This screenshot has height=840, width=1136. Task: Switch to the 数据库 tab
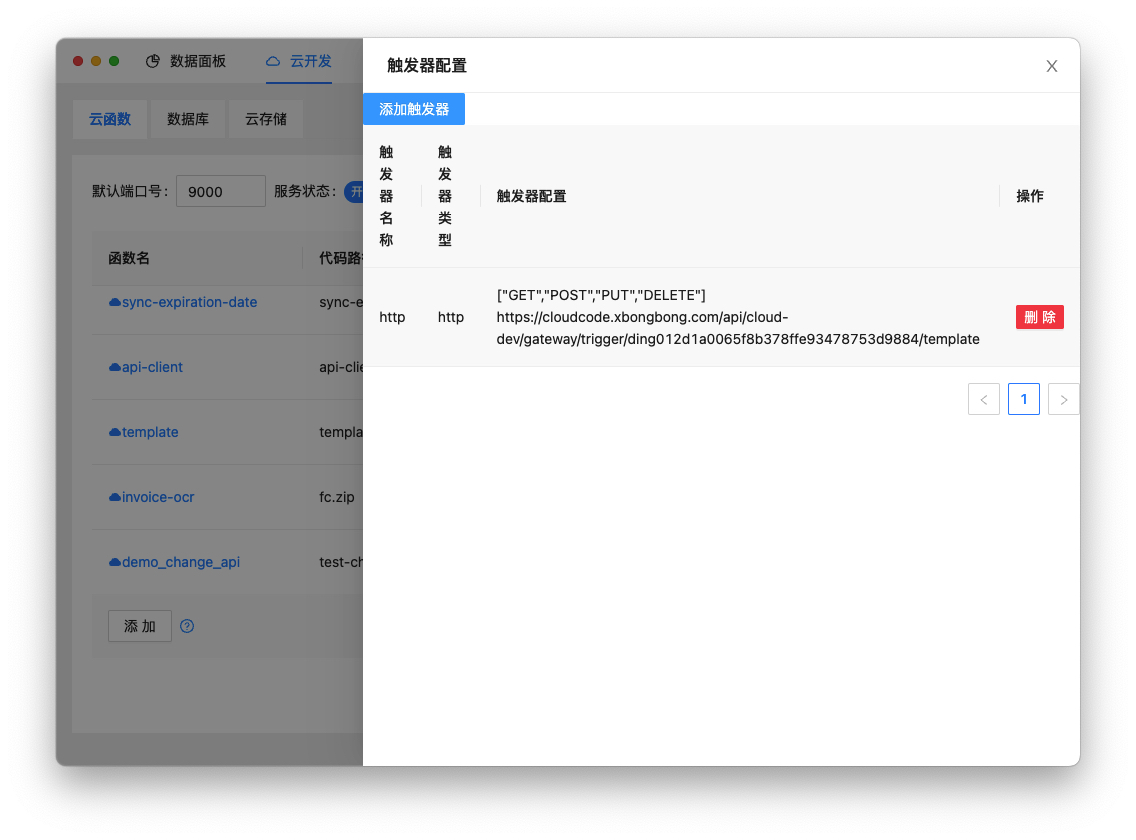[x=188, y=119]
